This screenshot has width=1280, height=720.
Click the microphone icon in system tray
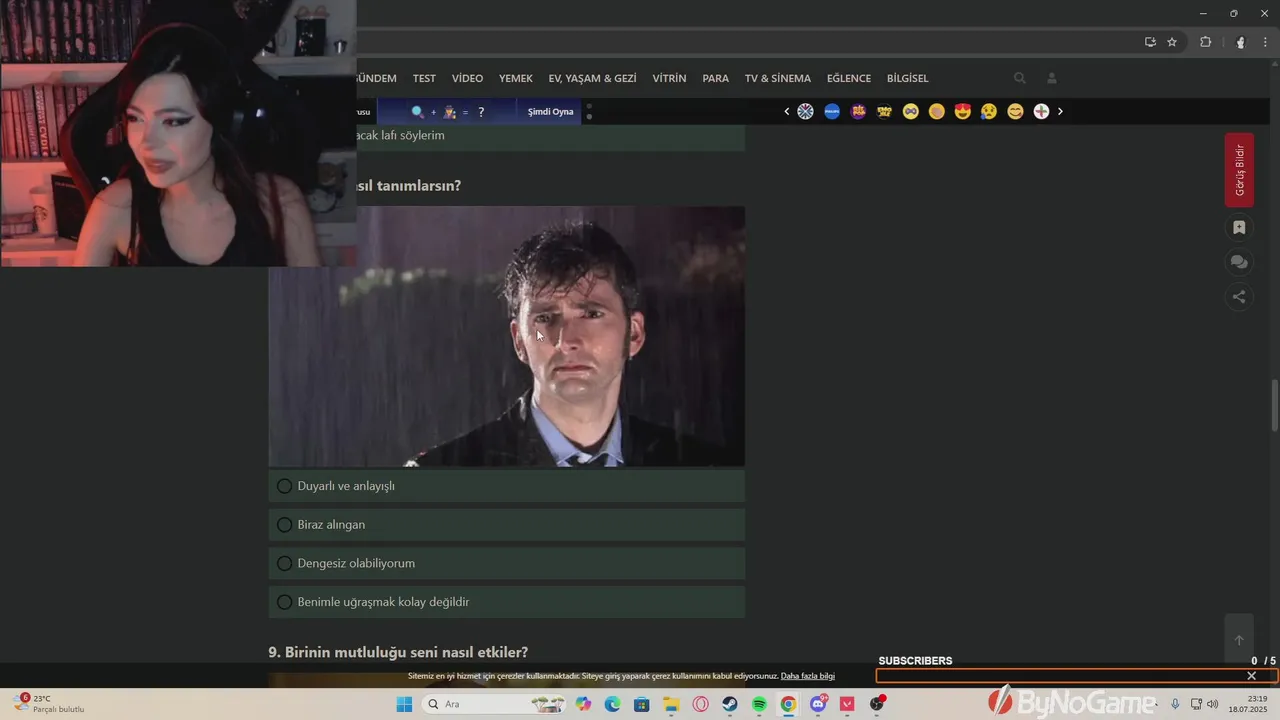click(x=1175, y=704)
